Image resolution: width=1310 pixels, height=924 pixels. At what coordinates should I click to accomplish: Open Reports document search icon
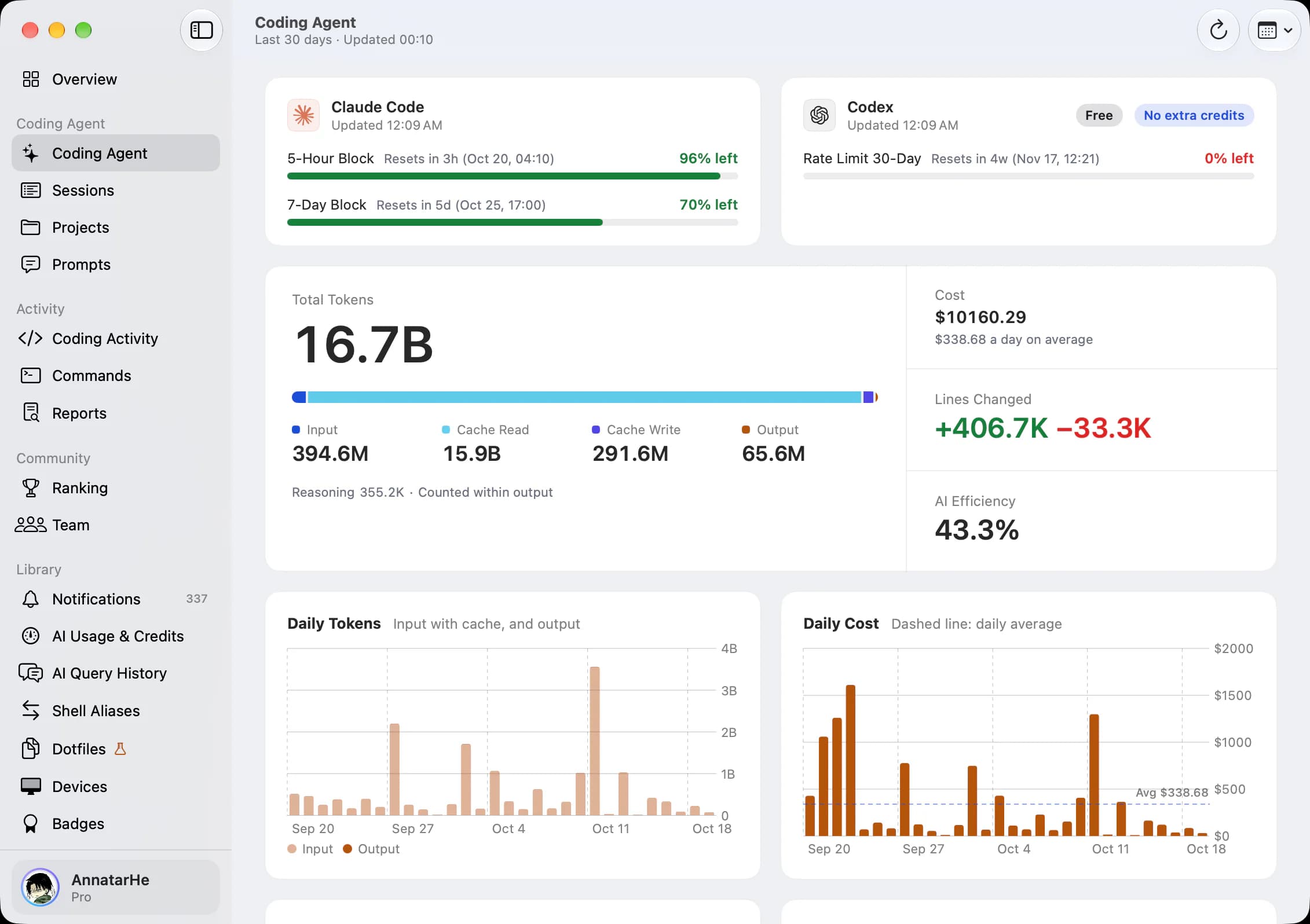[31, 412]
